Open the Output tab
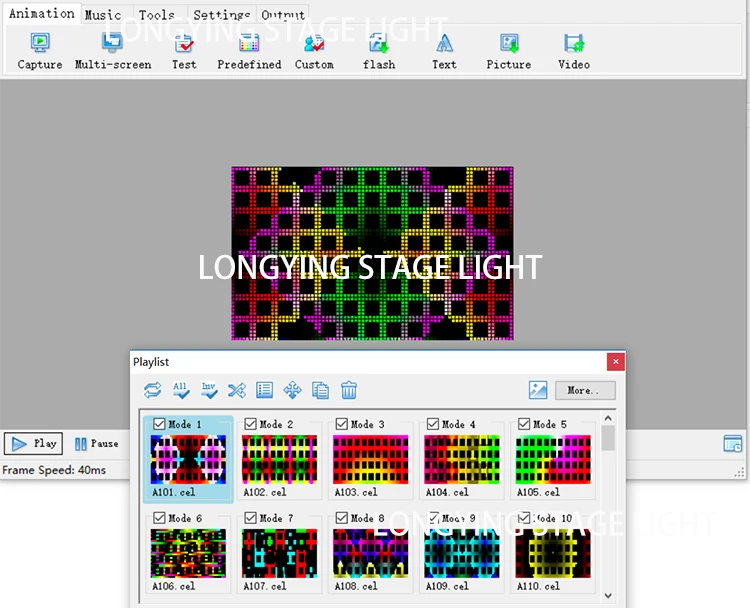This screenshot has width=750, height=608. (283, 15)
